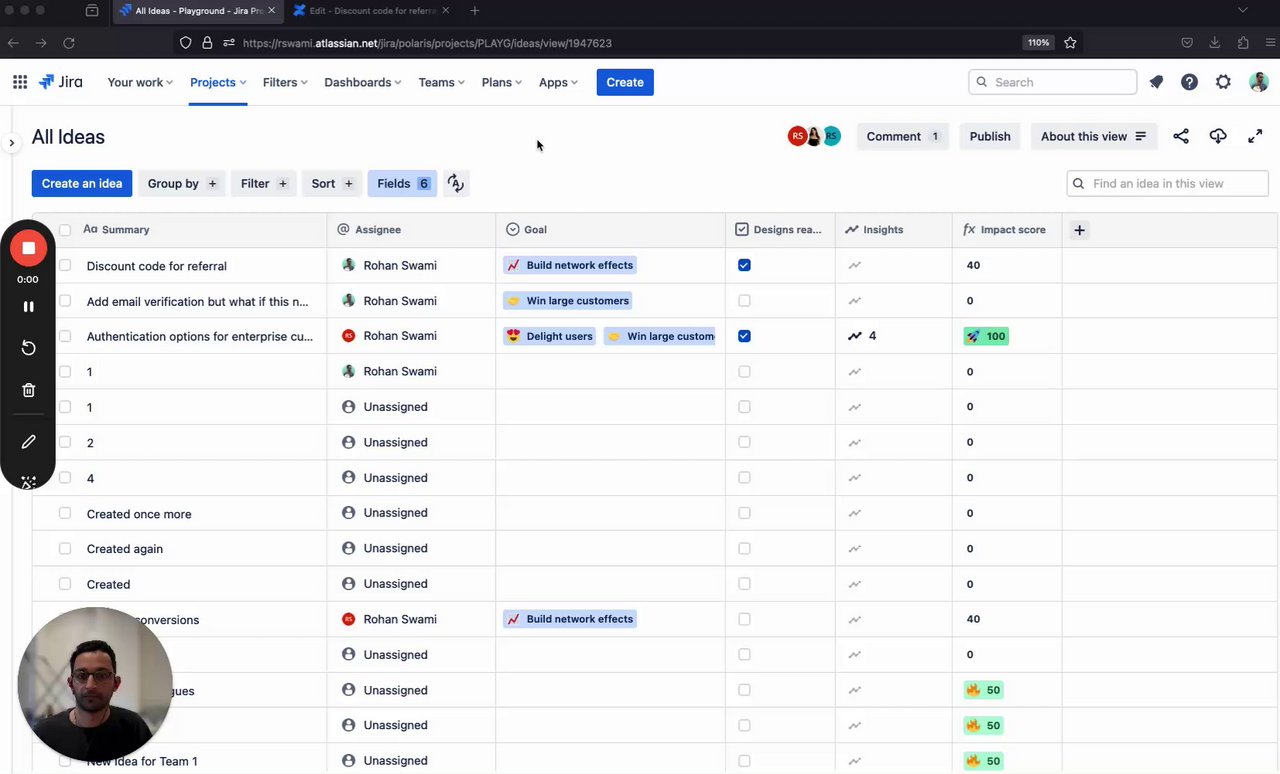Switch to All Ideas Playground browser tab
The width and height of the screenshot is (1280, 774).
(198, 11)
